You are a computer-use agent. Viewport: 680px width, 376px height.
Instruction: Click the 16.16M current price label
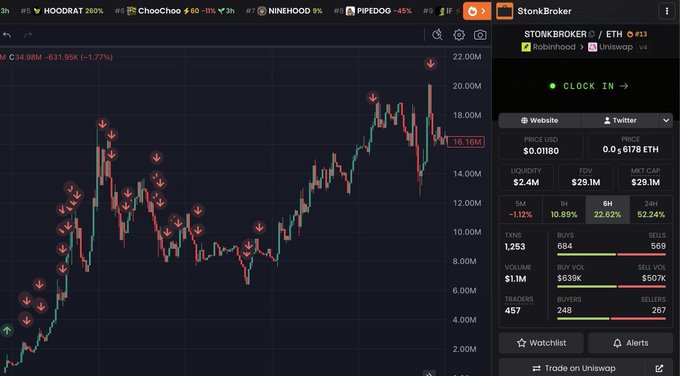(x=466, y=142)
